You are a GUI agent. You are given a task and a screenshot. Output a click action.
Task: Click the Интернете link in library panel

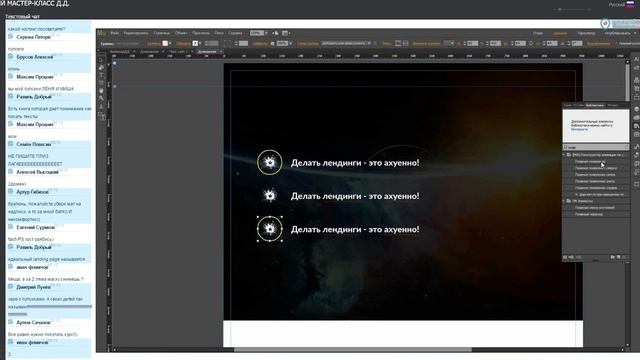[x=579, y=129]
